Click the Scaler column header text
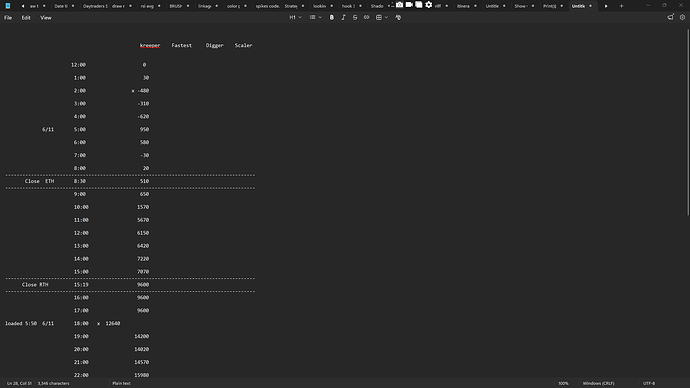 pos(243,45)
